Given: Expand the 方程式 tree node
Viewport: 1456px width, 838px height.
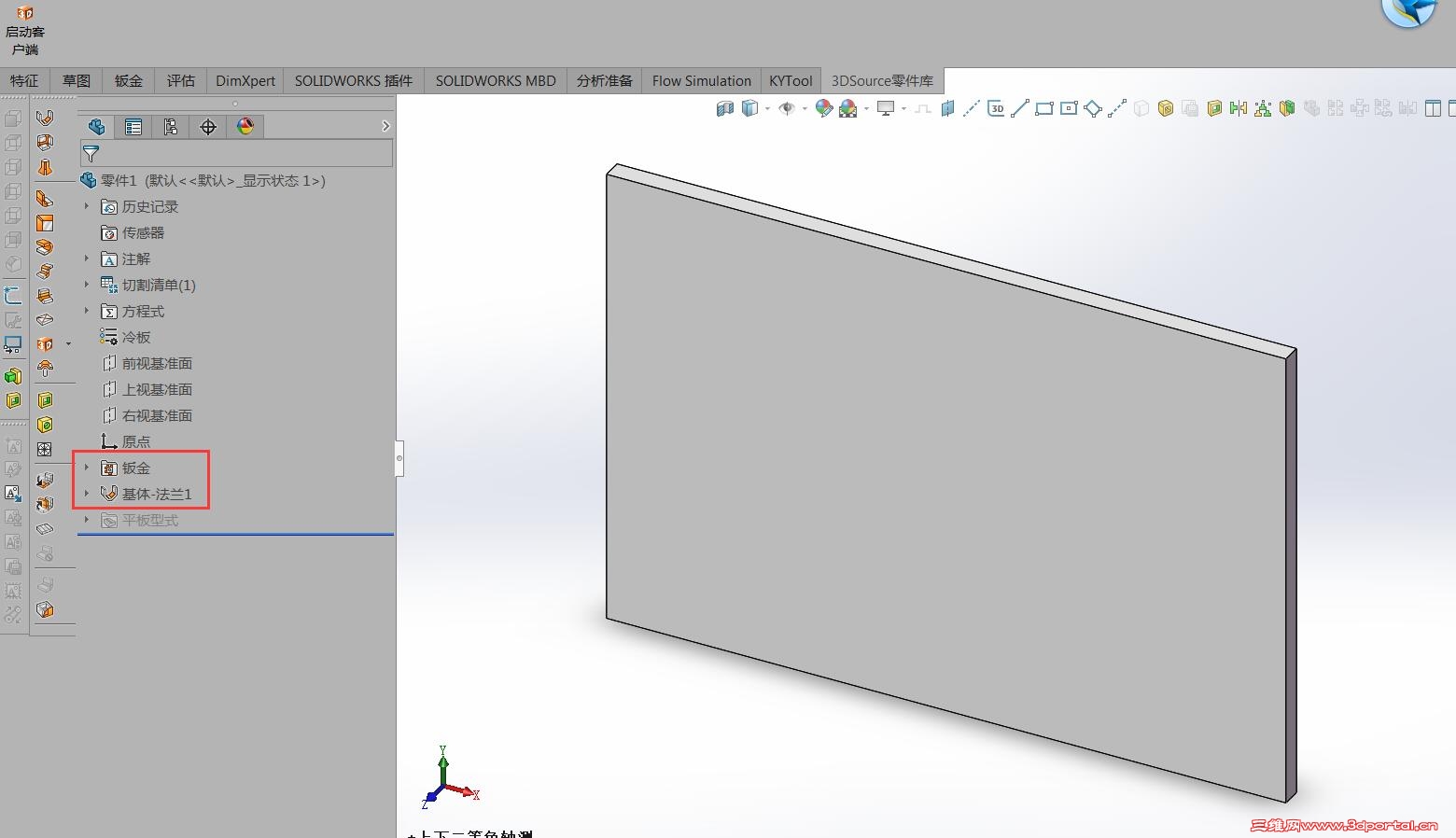Looking at the screenshot, I should [x=87, y=311].
